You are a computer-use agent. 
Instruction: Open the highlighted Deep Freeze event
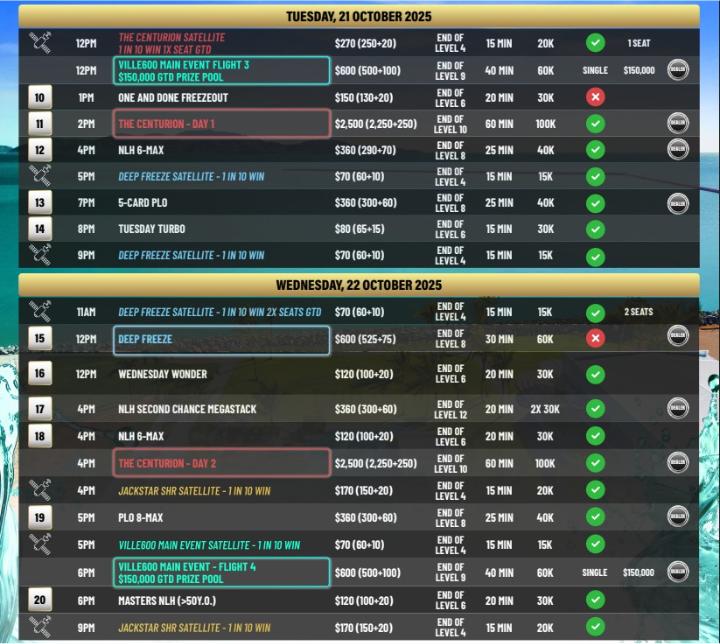pos(221,339)
